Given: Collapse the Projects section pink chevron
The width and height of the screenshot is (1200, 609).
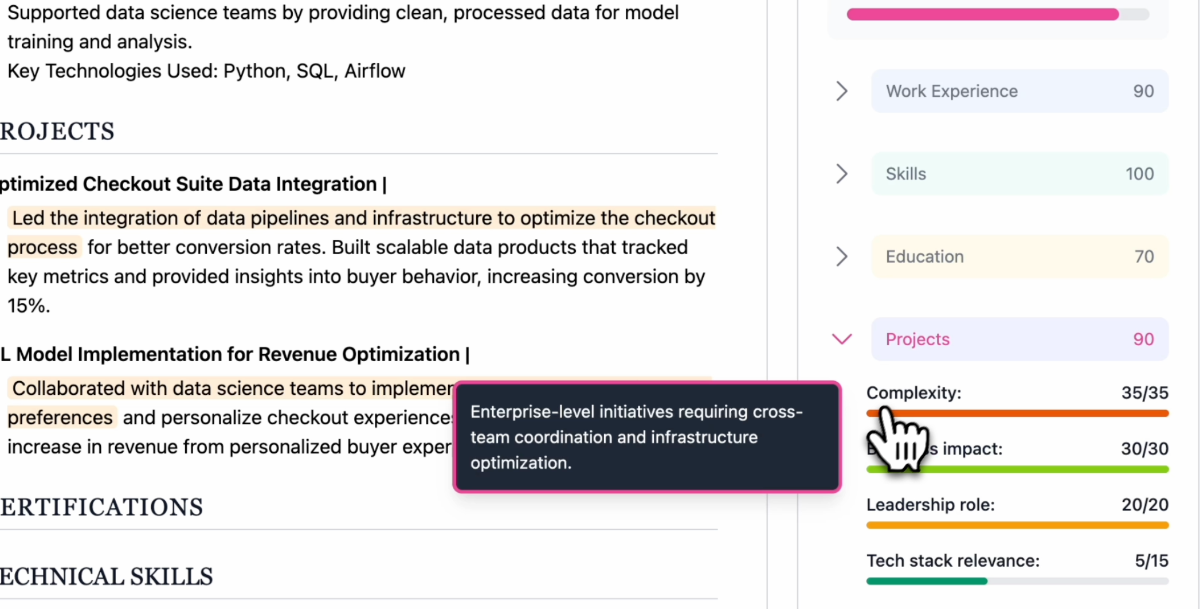Looking at the screenshot, I should coord(842,340).
